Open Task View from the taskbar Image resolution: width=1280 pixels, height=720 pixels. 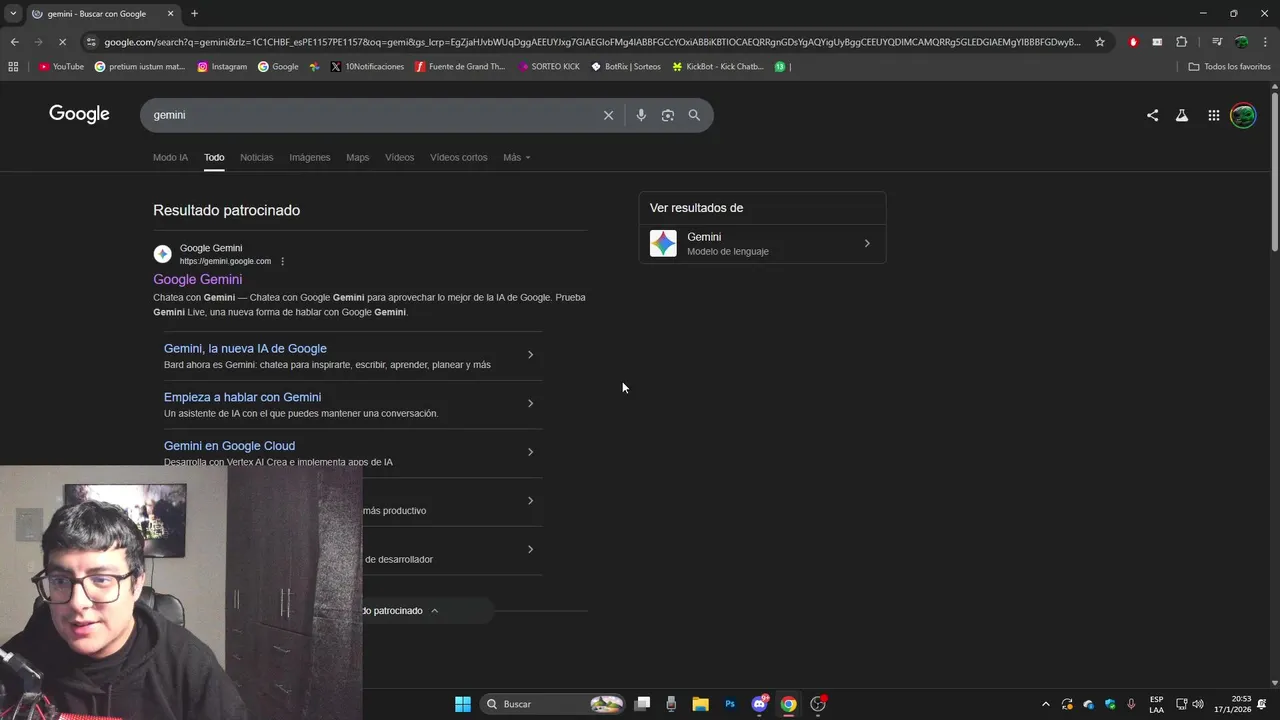(643, 704)
